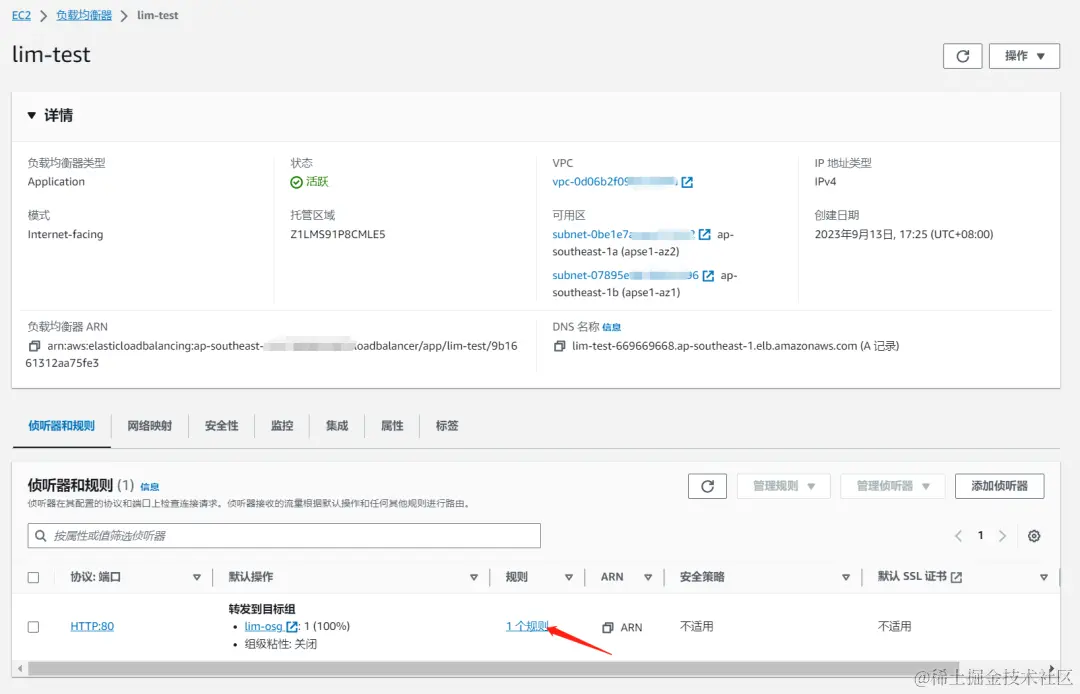Click 信息 link next to DNS 名称

612,328
